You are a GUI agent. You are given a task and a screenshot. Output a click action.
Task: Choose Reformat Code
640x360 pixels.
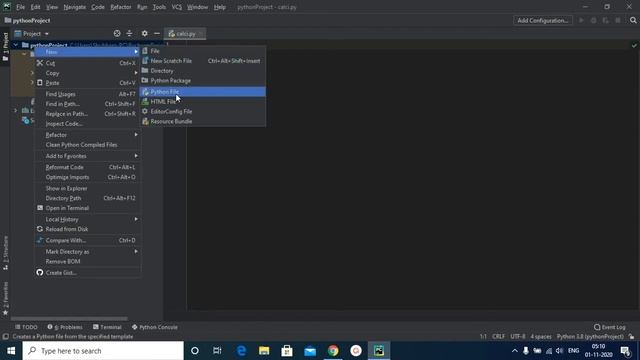point(87,167)
